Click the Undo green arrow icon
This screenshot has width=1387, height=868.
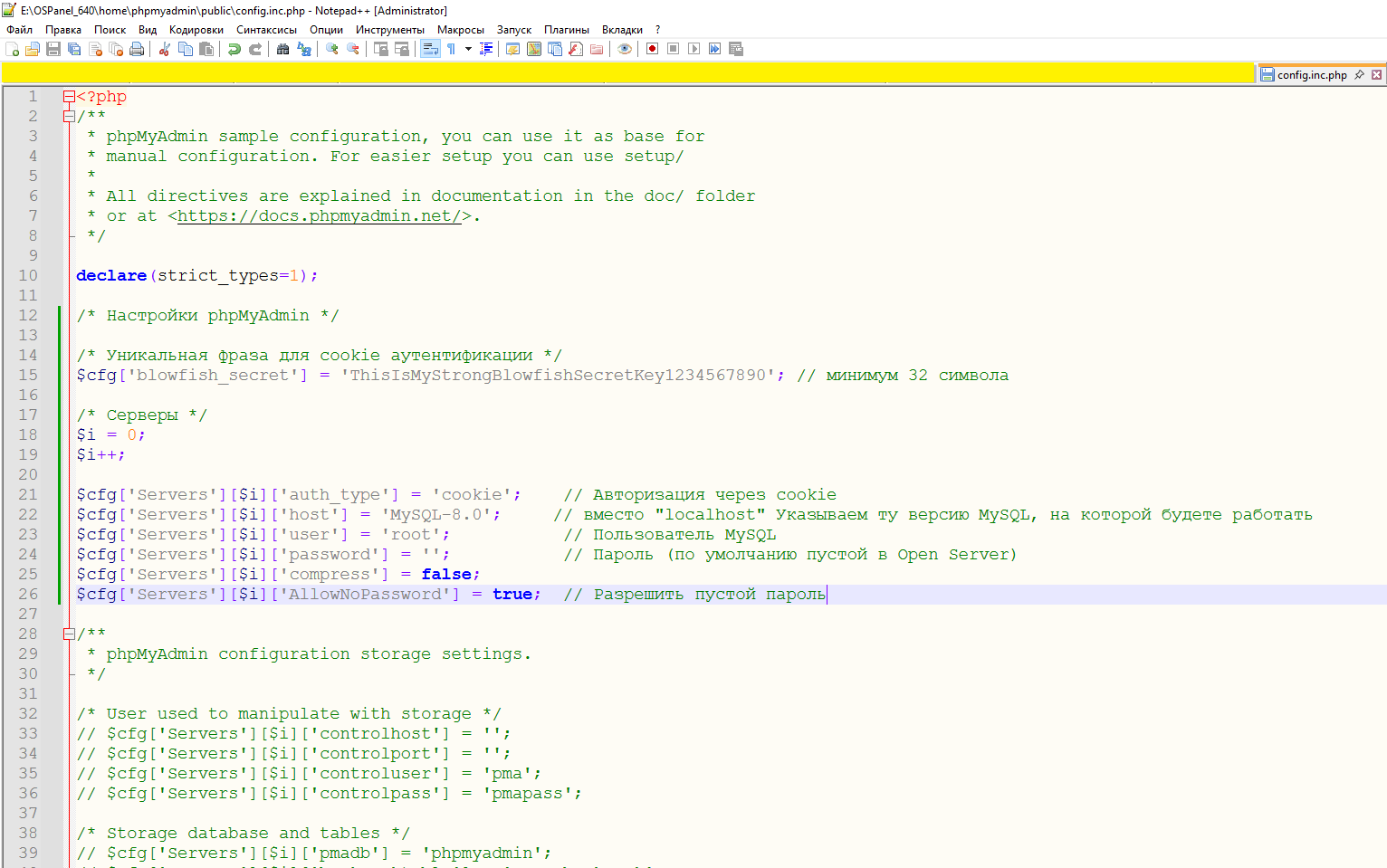[234, 49]
